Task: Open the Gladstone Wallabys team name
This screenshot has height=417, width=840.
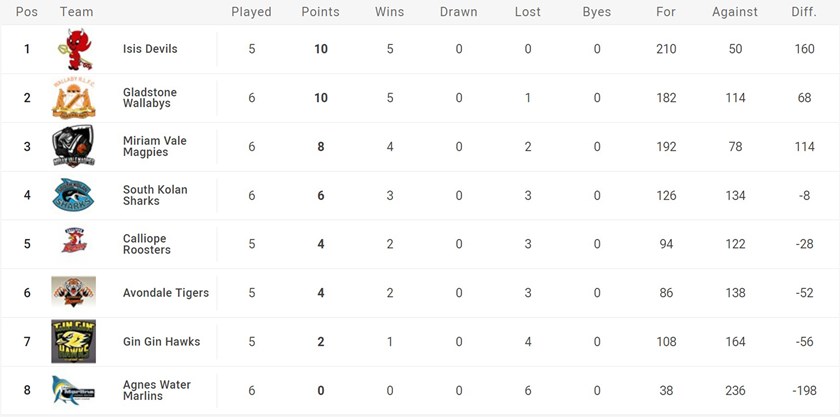Action: [x=150, y=97]
